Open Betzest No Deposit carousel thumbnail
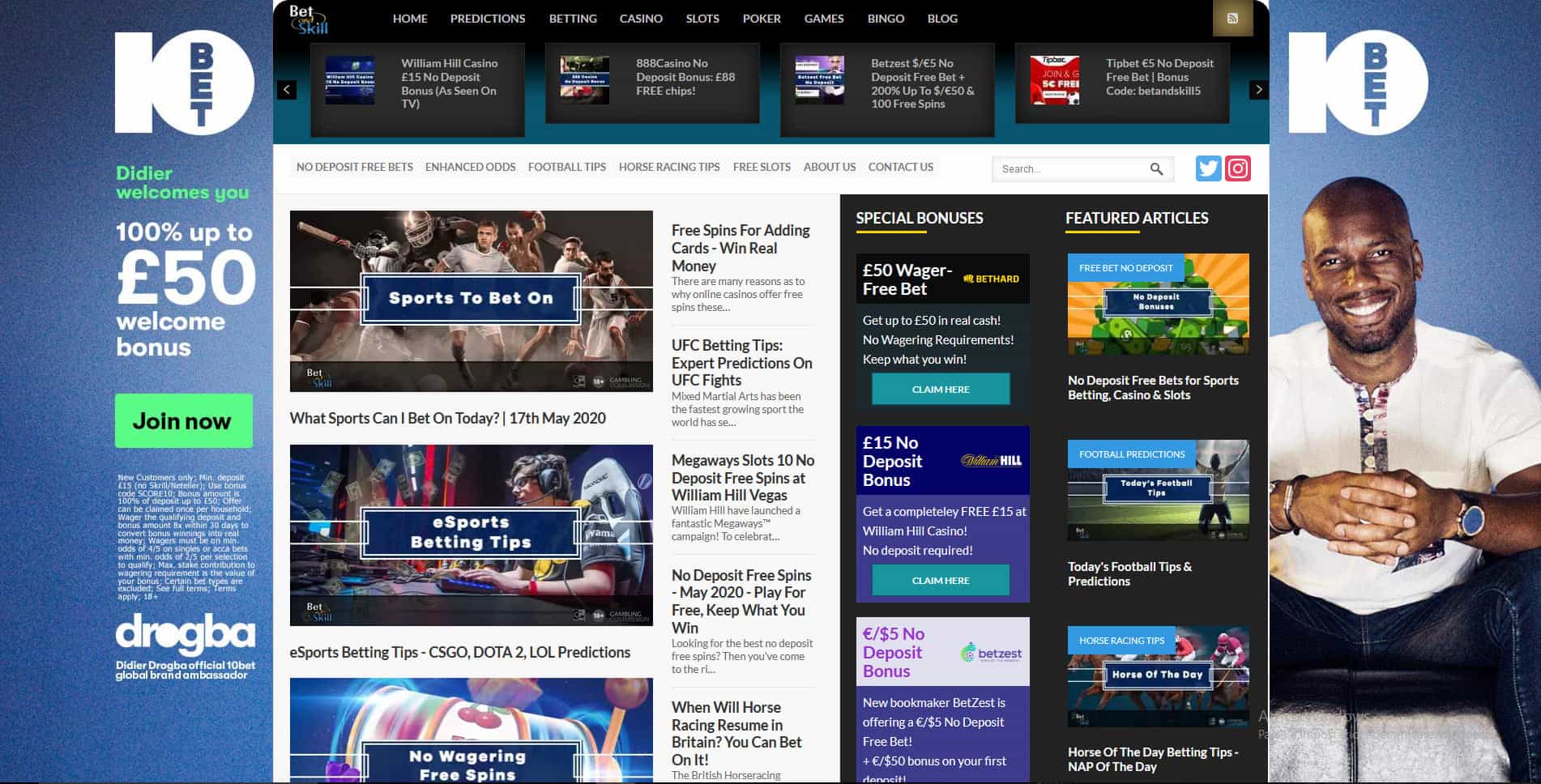1541x784 pixels. pyautogui.click(x=820, y=80)
